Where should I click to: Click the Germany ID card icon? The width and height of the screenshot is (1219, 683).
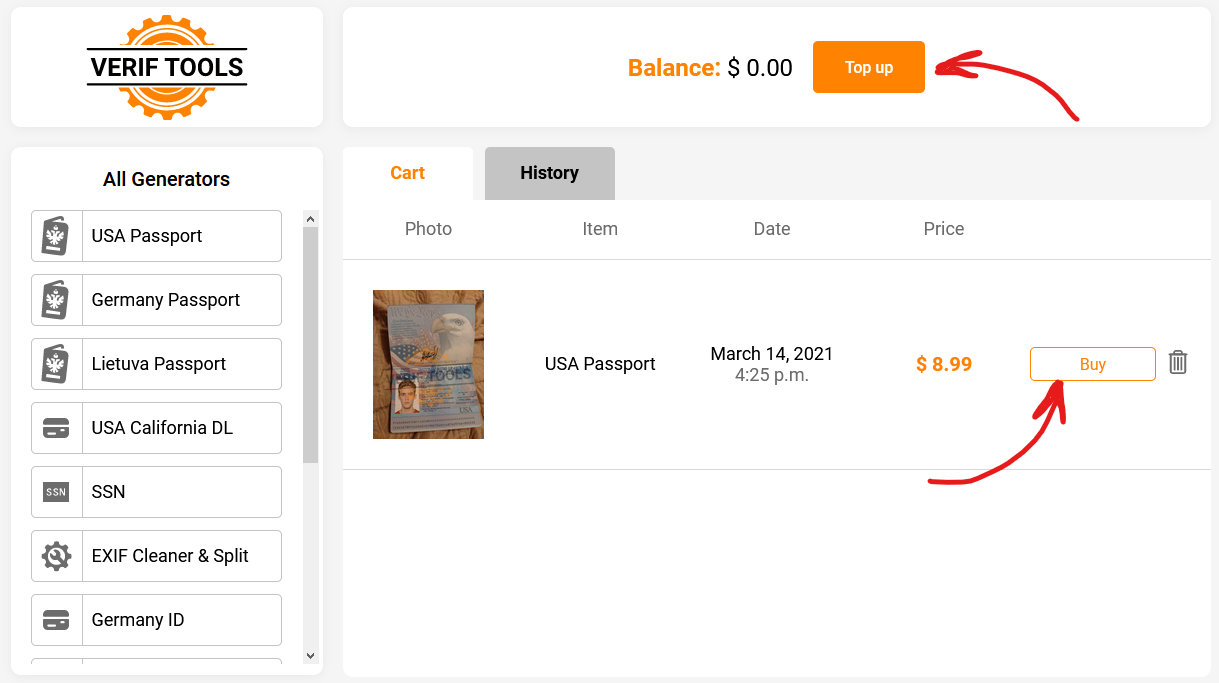pyautogui.click(x=56, y=620)
